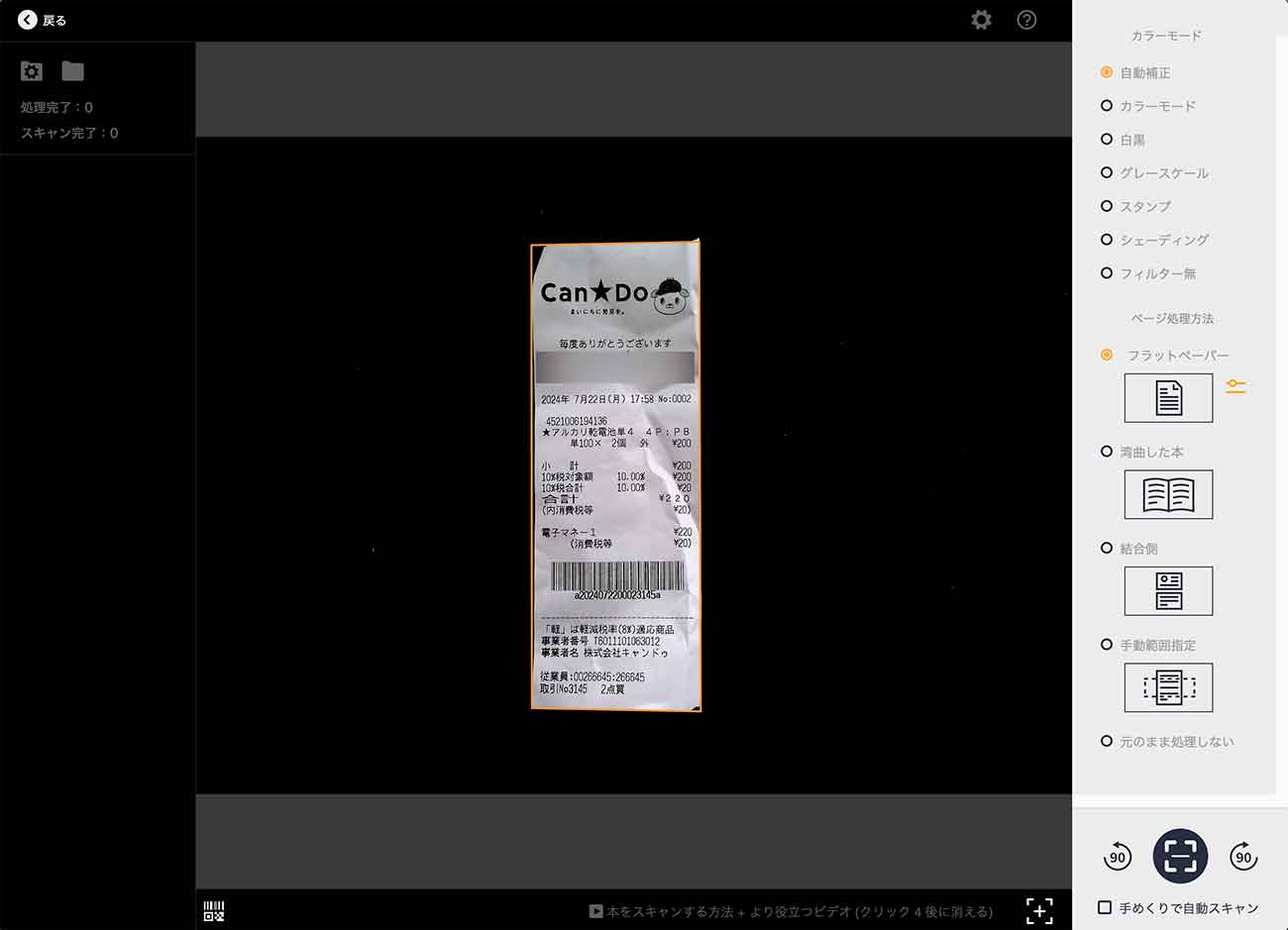Viewport: 1288px width, 930px height.
Task: Click the manual range selection icon
Action: pyautogui.click(x=1168, y=687)
